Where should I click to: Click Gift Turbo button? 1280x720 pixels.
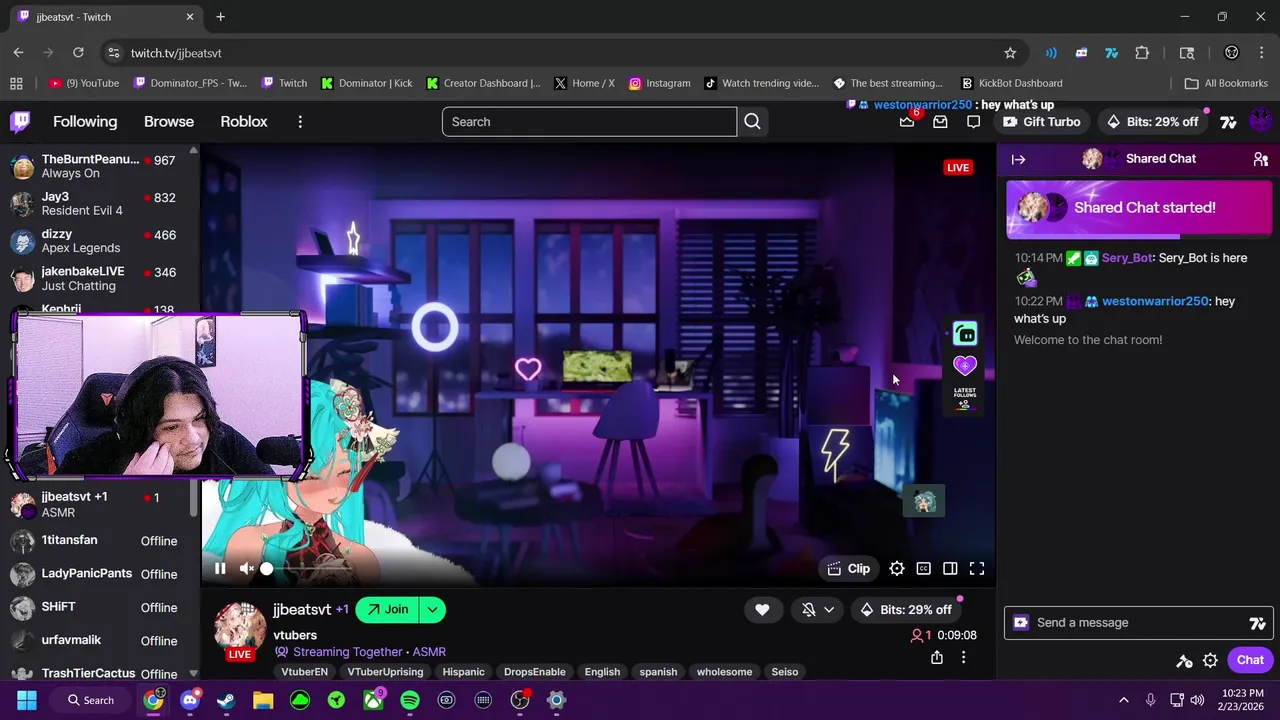coord(1041,122)
